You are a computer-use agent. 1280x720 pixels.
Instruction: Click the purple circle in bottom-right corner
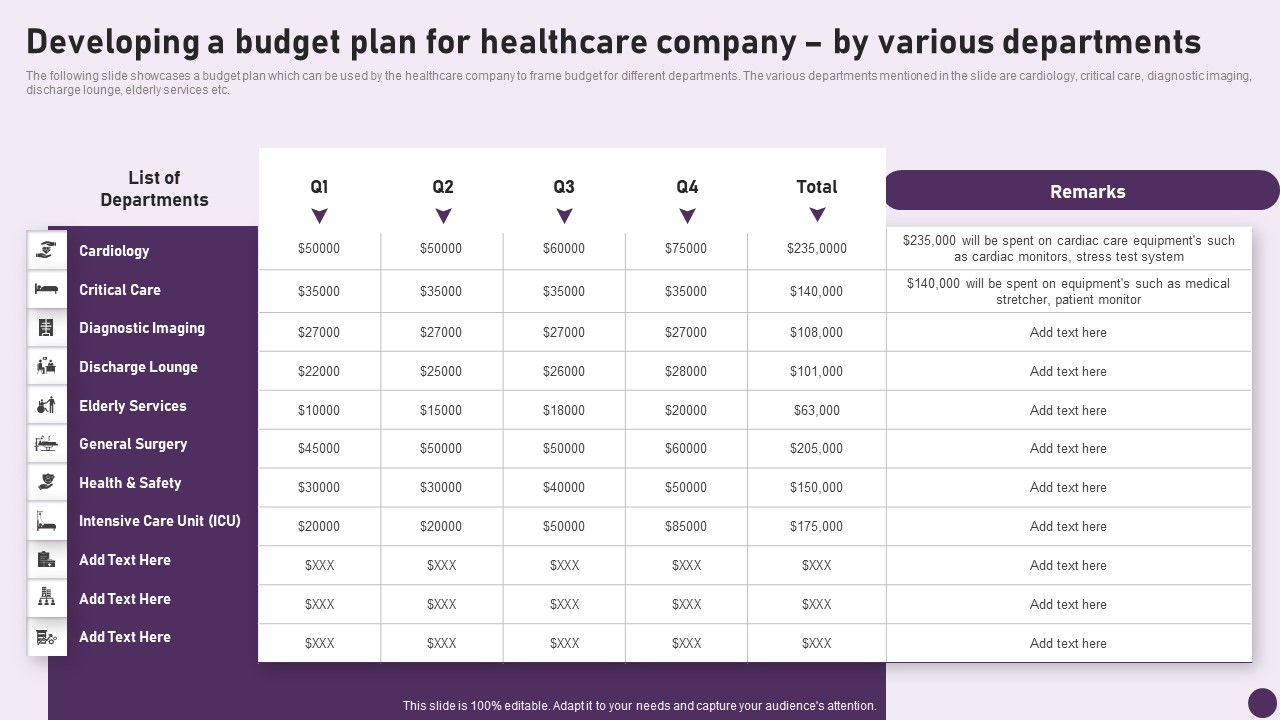point(1263,702)
